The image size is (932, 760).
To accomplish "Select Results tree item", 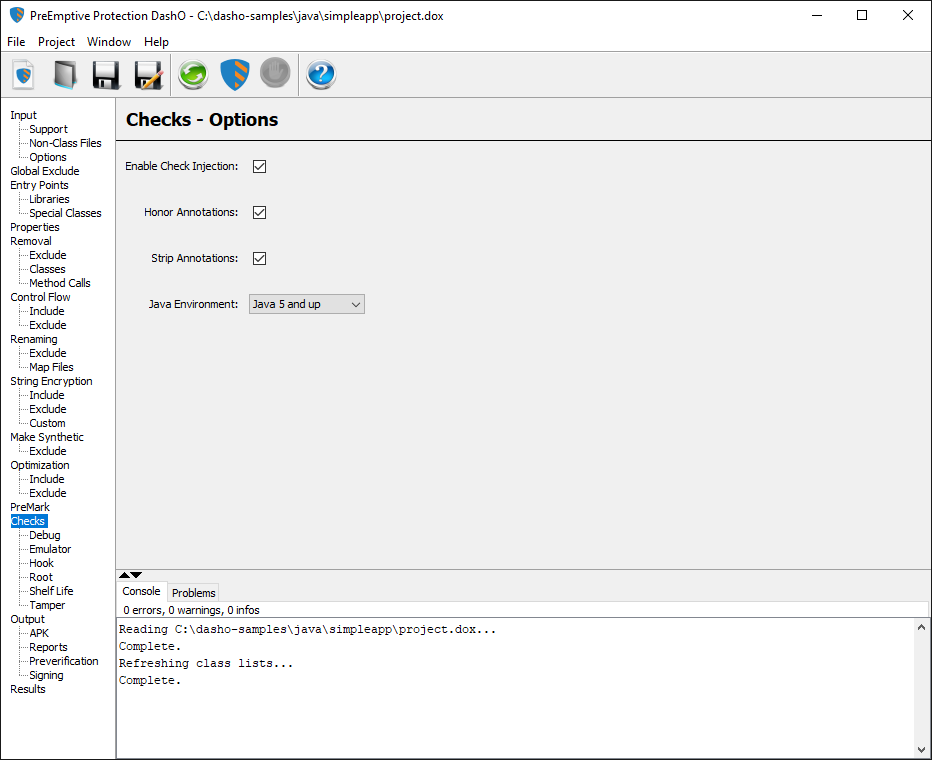I will point(28,689).
